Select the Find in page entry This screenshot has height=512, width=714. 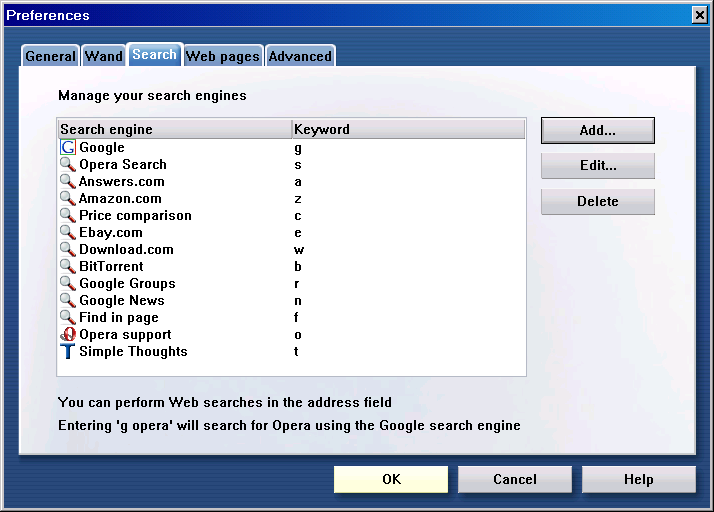tap(119, 317)
